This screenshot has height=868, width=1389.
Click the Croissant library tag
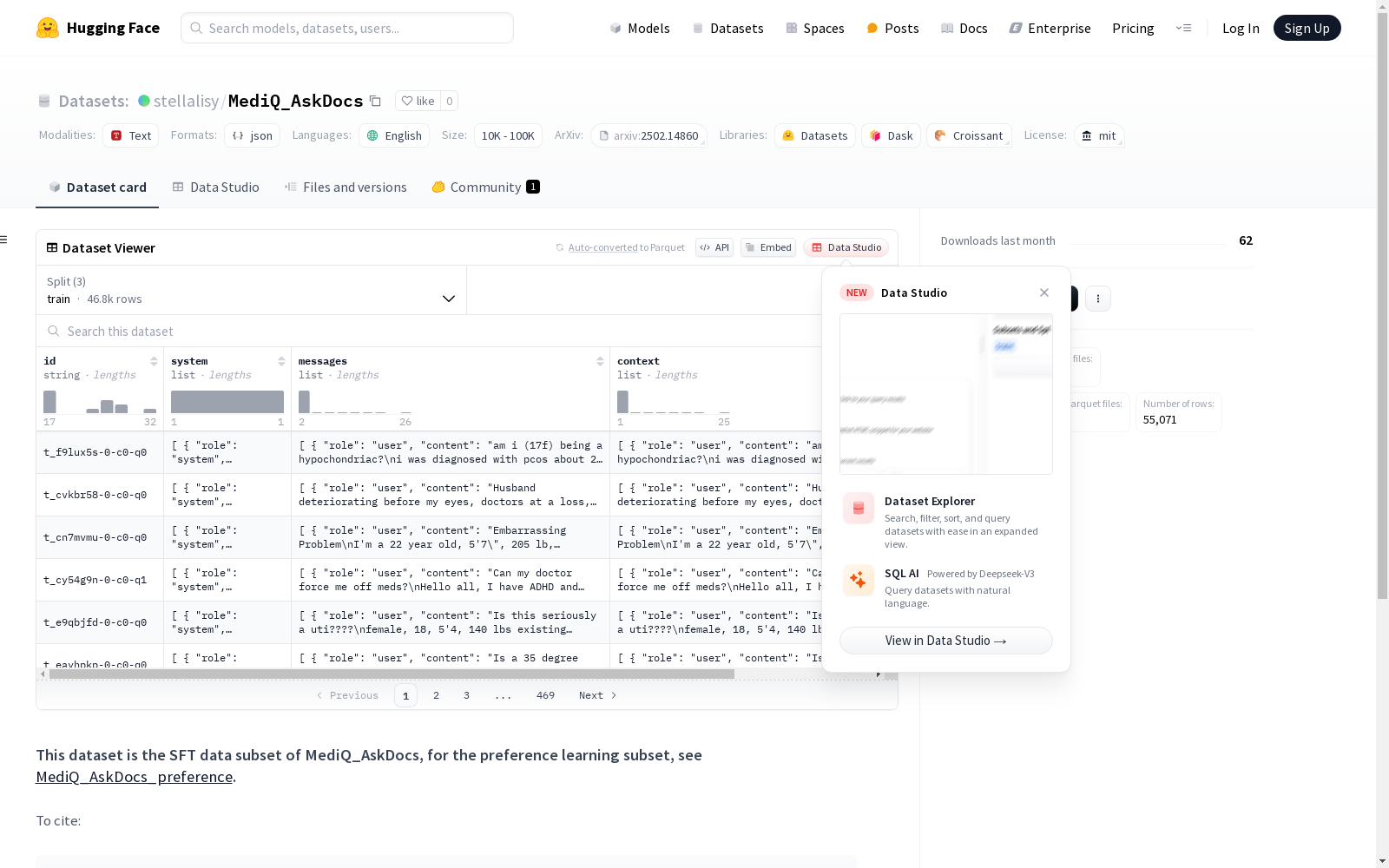click(x=969, y=135)
